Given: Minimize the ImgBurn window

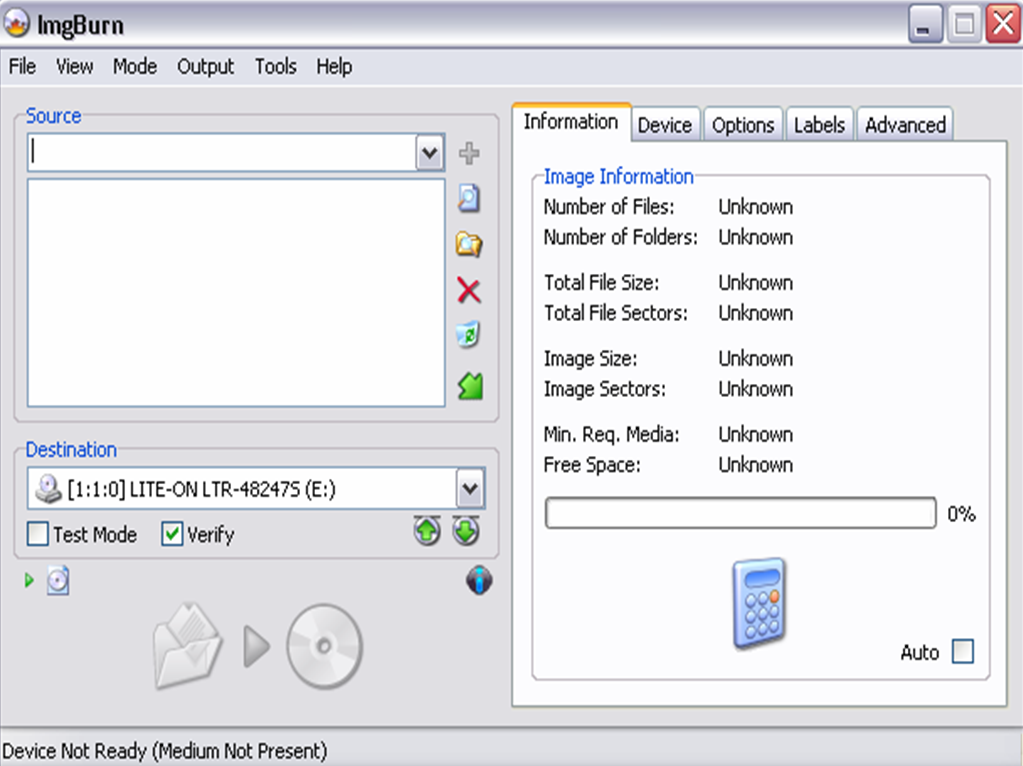Looking at the screenshot, I should click(x=924, y=25).
